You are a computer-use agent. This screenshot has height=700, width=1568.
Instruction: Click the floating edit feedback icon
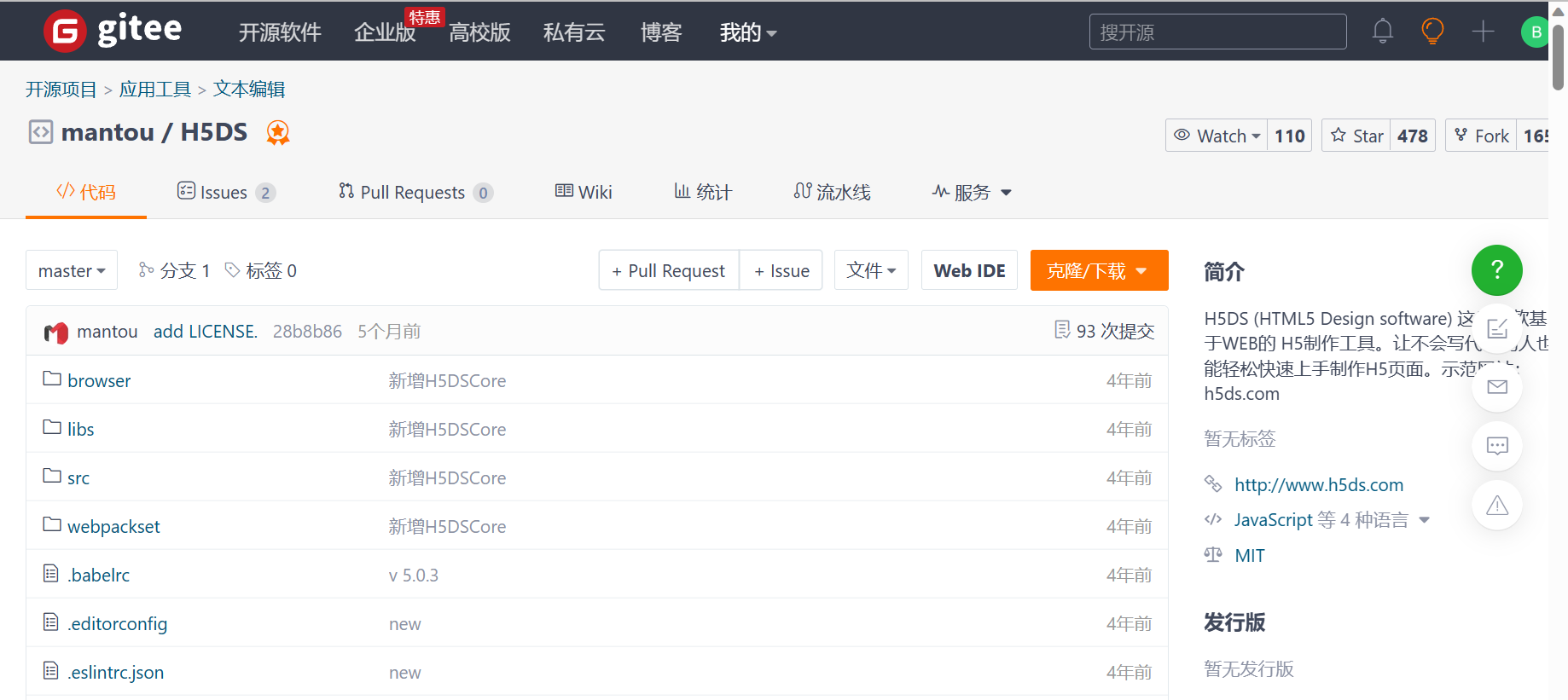[1497, 329]
